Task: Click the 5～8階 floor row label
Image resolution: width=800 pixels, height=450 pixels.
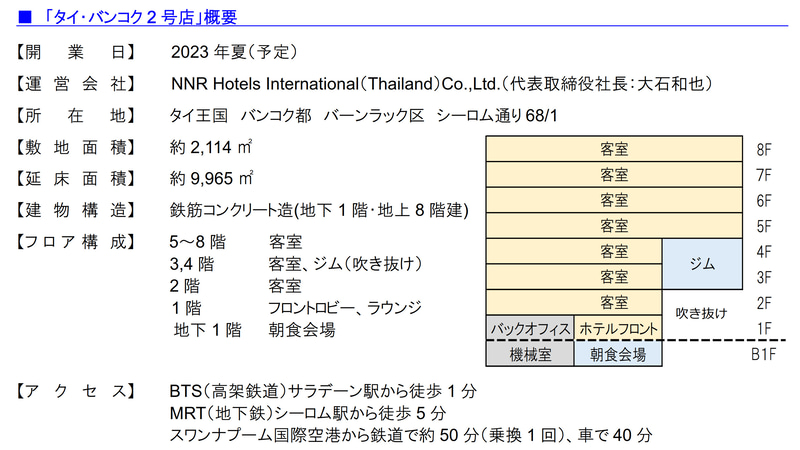Action: point(197,242)
